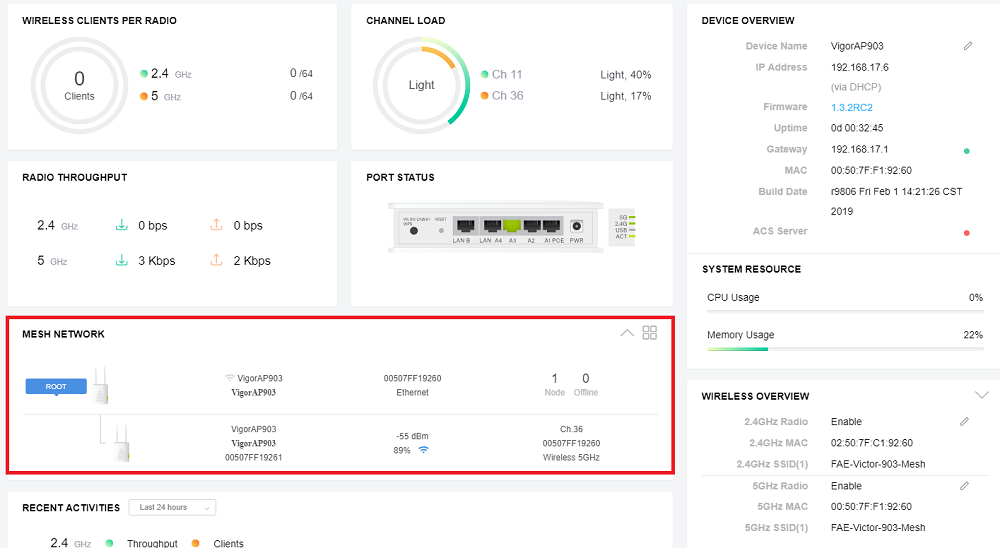Click the A1 POE port on device
Image resolution: width=1000 pixels, height=548 pixels.
[552, 226]
